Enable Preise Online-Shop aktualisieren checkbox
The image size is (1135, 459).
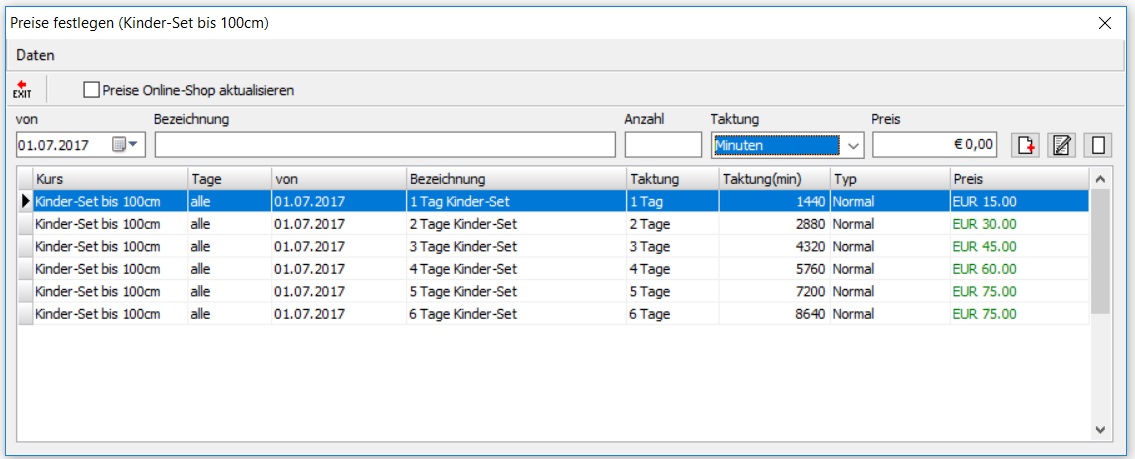pyautogui.click(x=90, y=90)
